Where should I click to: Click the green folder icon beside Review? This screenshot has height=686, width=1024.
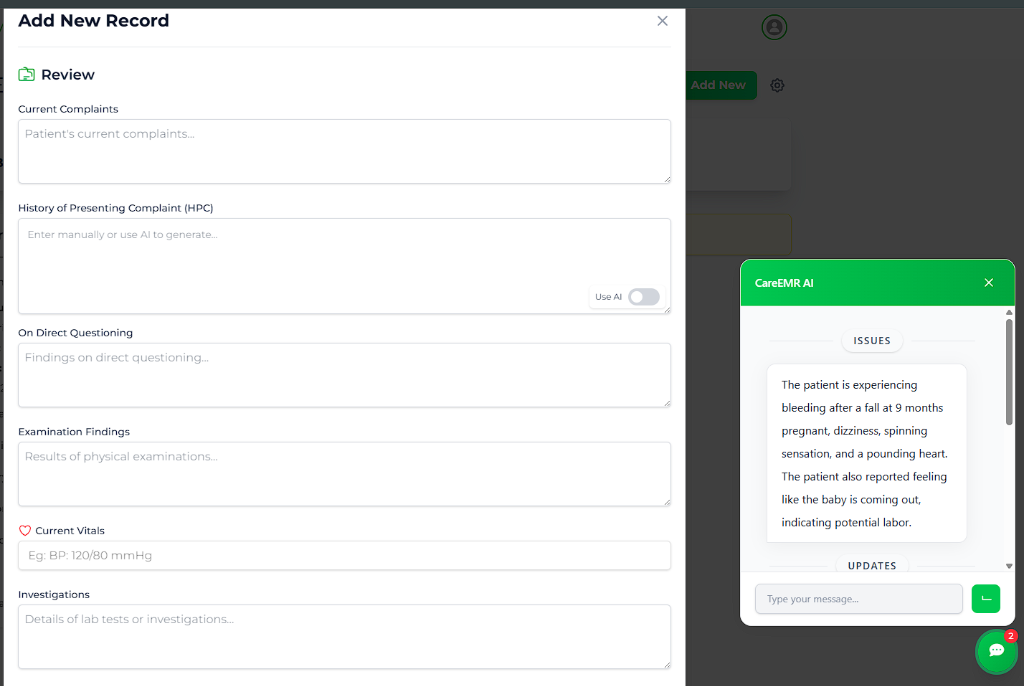click(x=25, y=74)
